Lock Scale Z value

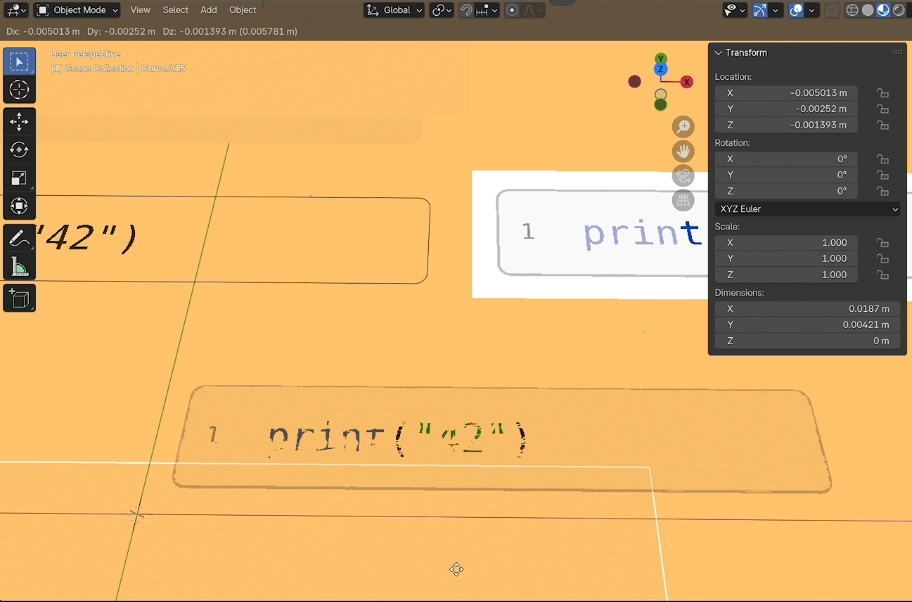coord(883,275)
